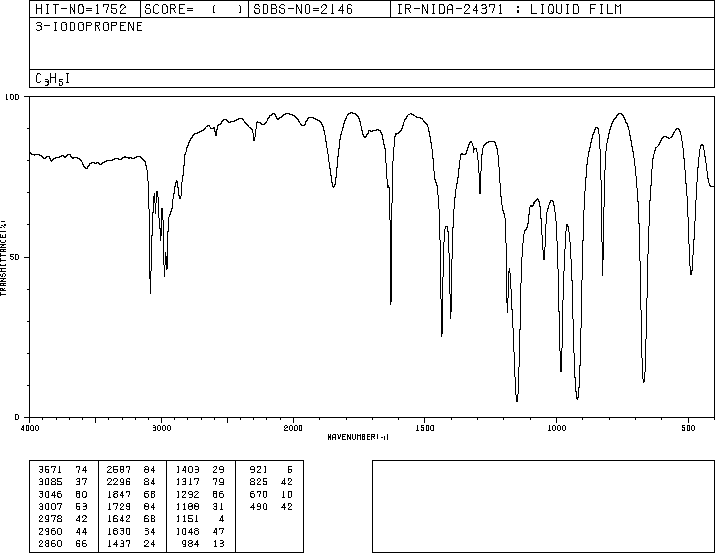Select peak table entry 2978
Viewport: 715px width, 553px height.
pyautogui.click(x=50, y=519)
